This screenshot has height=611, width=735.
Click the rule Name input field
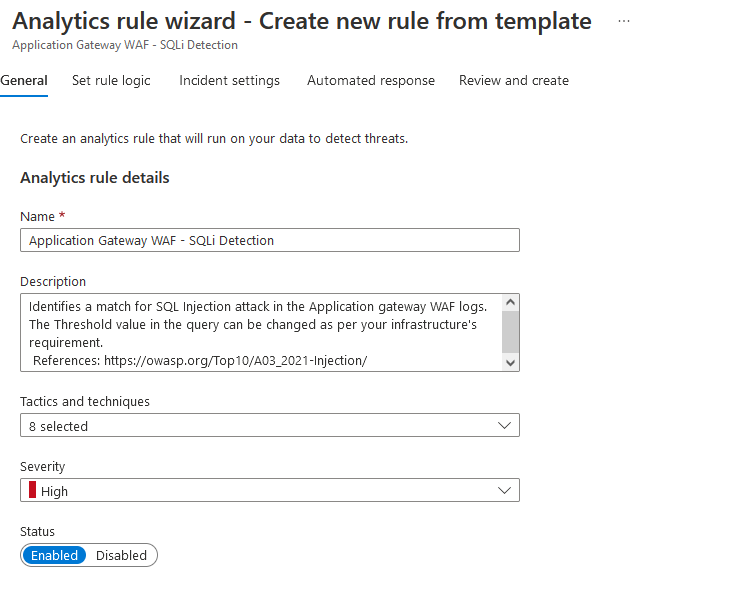tap(270, 240)
